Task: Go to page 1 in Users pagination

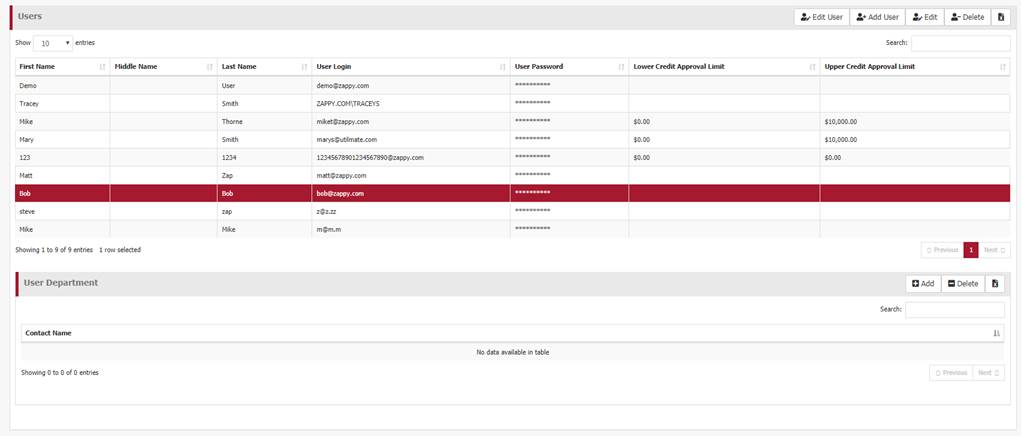Action: 970,250
